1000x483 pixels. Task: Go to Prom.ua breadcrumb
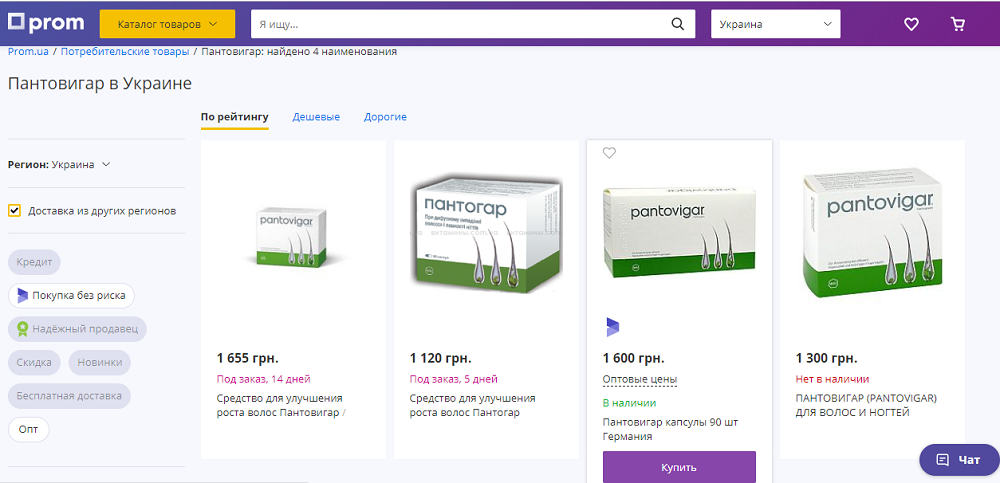coord(29,52)
